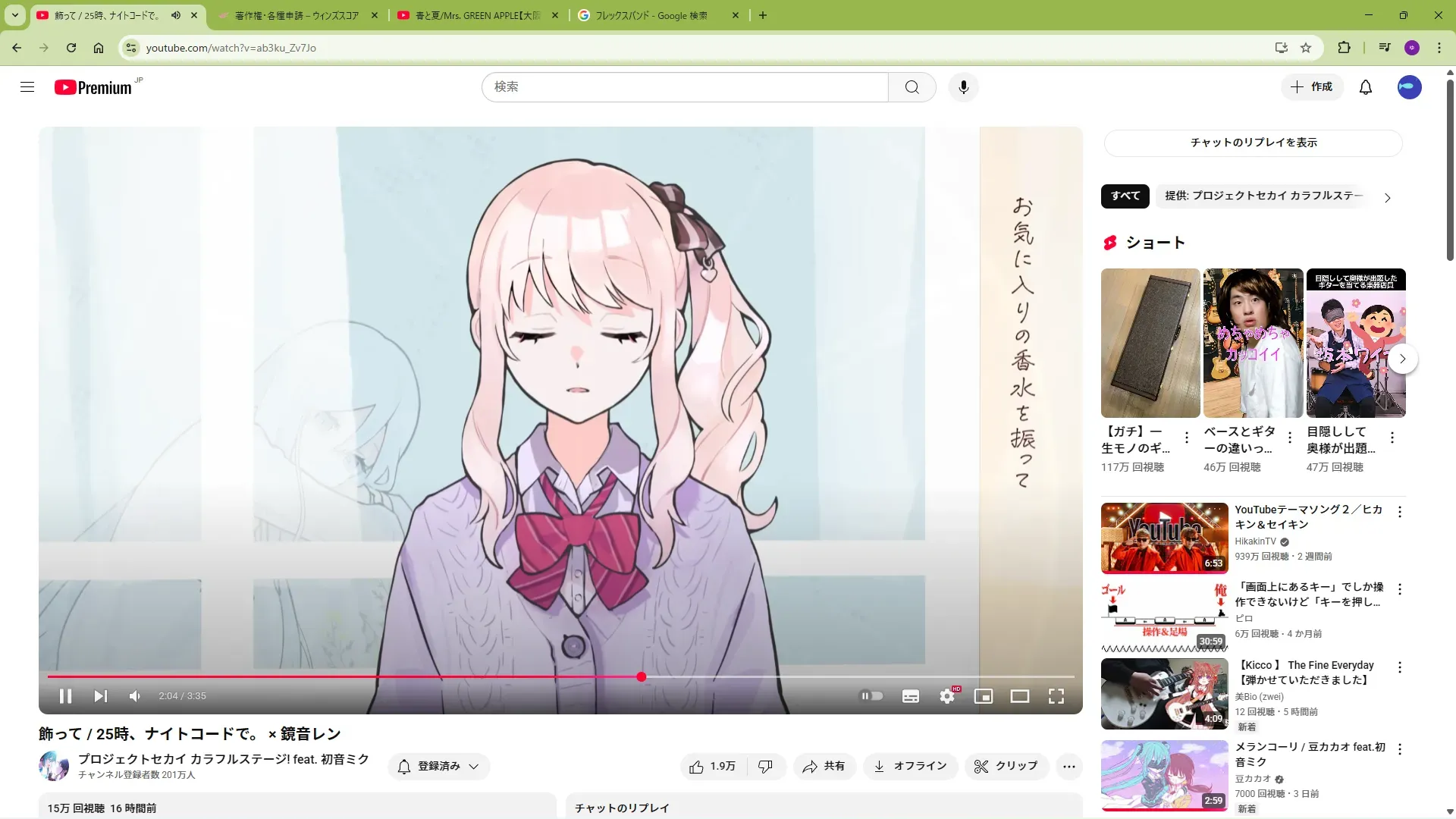Enter fullscreen mode

1056,696
